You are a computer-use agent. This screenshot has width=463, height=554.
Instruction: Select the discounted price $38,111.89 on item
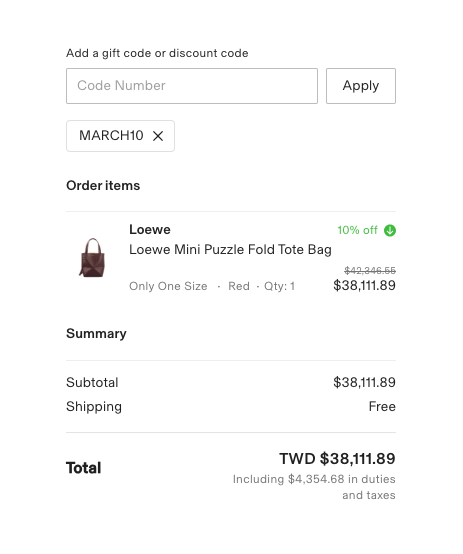pos(364,285)
